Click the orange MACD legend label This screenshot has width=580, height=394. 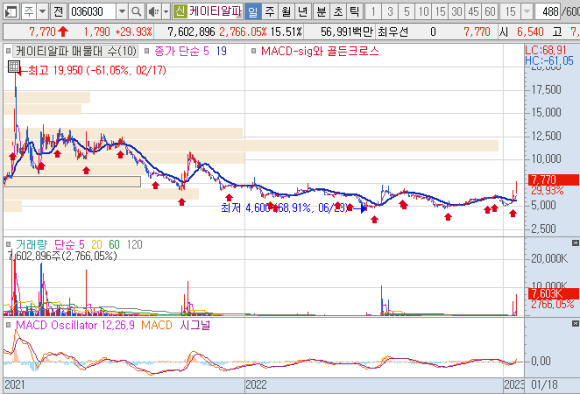[x=157, y=325]
